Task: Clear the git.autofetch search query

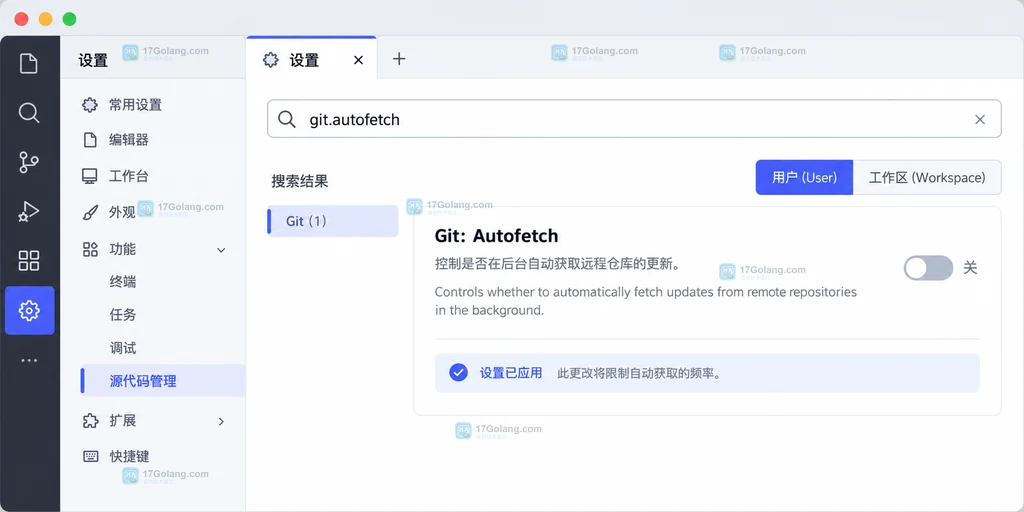Action: coord(980,120)
